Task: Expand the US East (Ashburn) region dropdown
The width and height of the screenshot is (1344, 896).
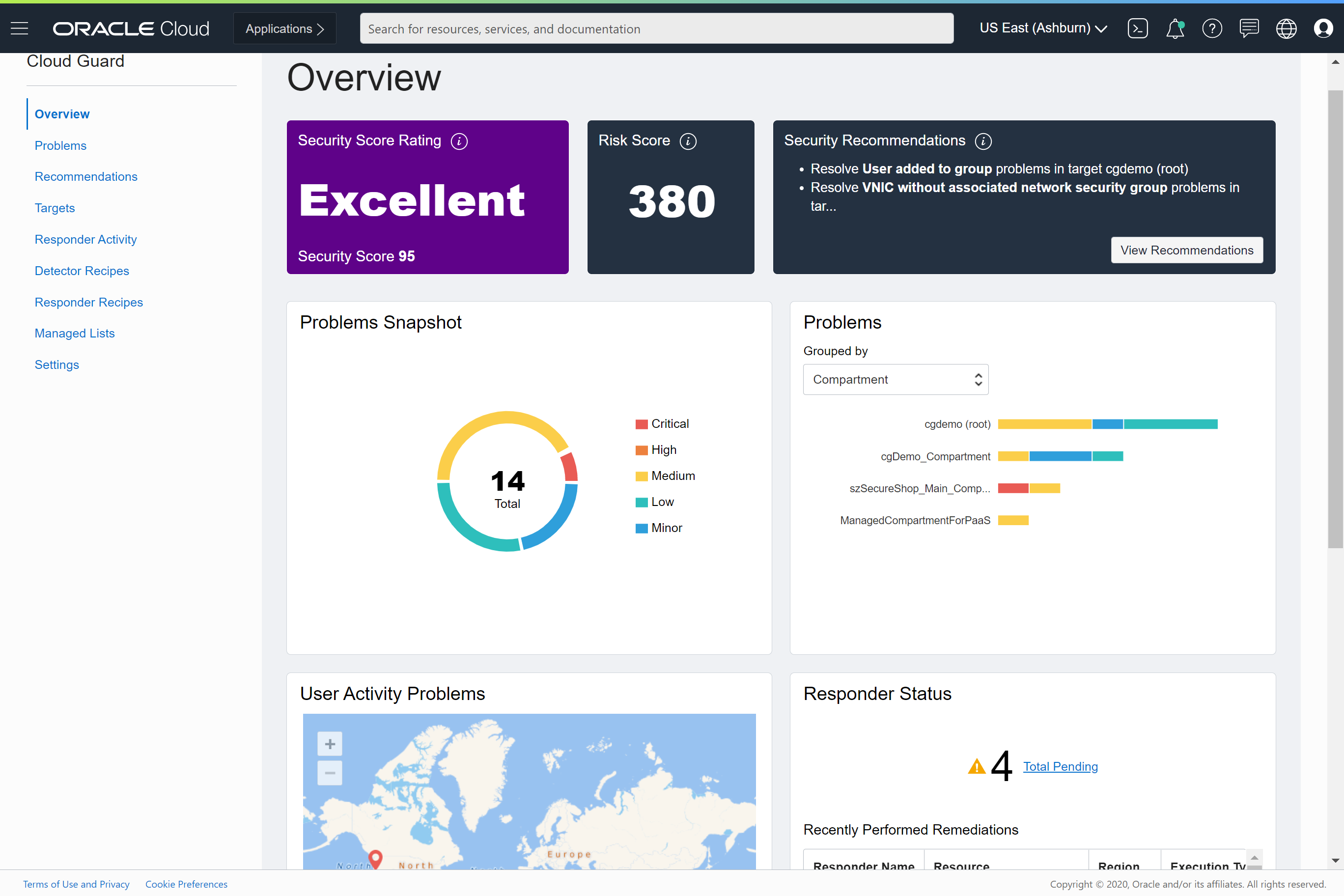Action: tap(1043, 28)
